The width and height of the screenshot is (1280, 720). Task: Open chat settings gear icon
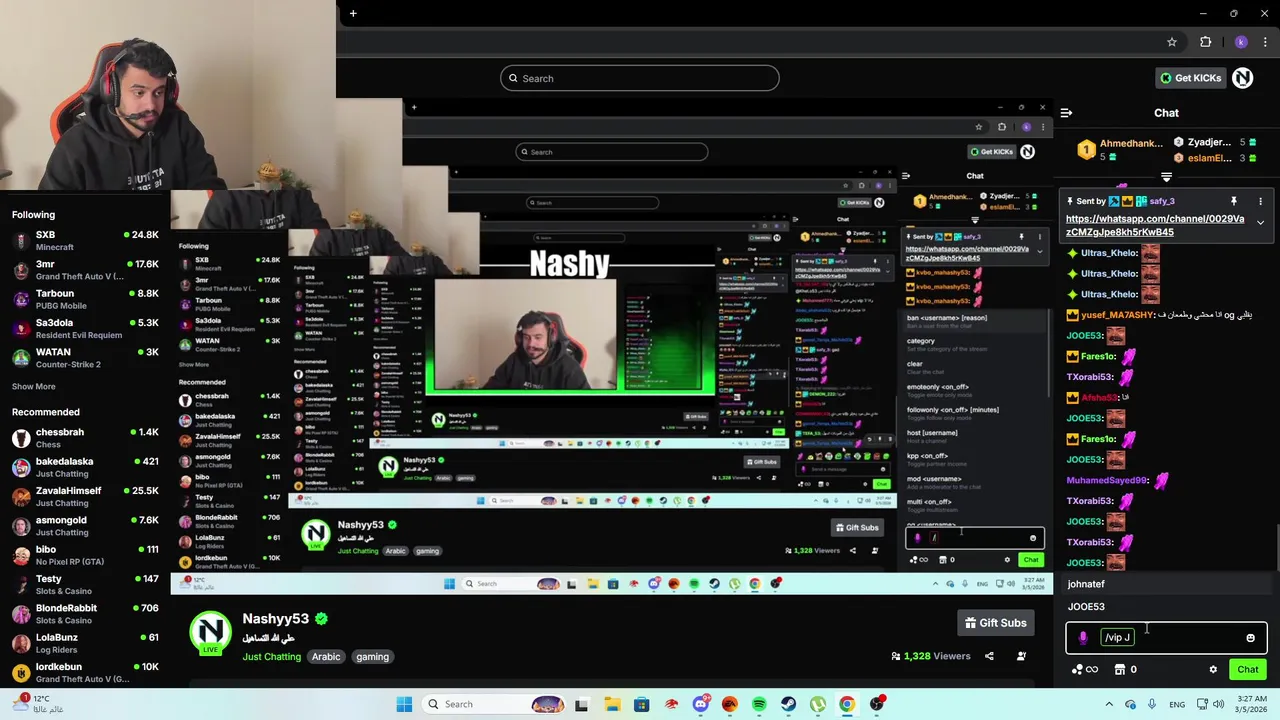[x=1213, y=670]
